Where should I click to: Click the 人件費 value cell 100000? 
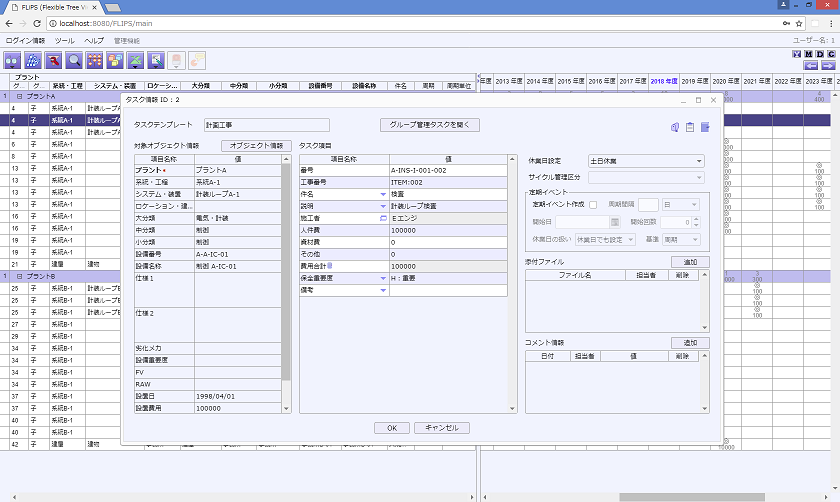point(448,230)
